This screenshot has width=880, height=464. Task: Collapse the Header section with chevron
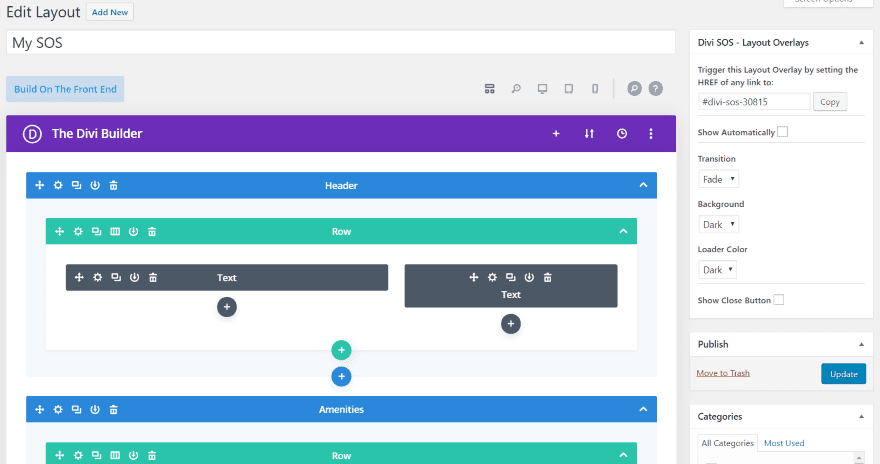pos(643,185)
